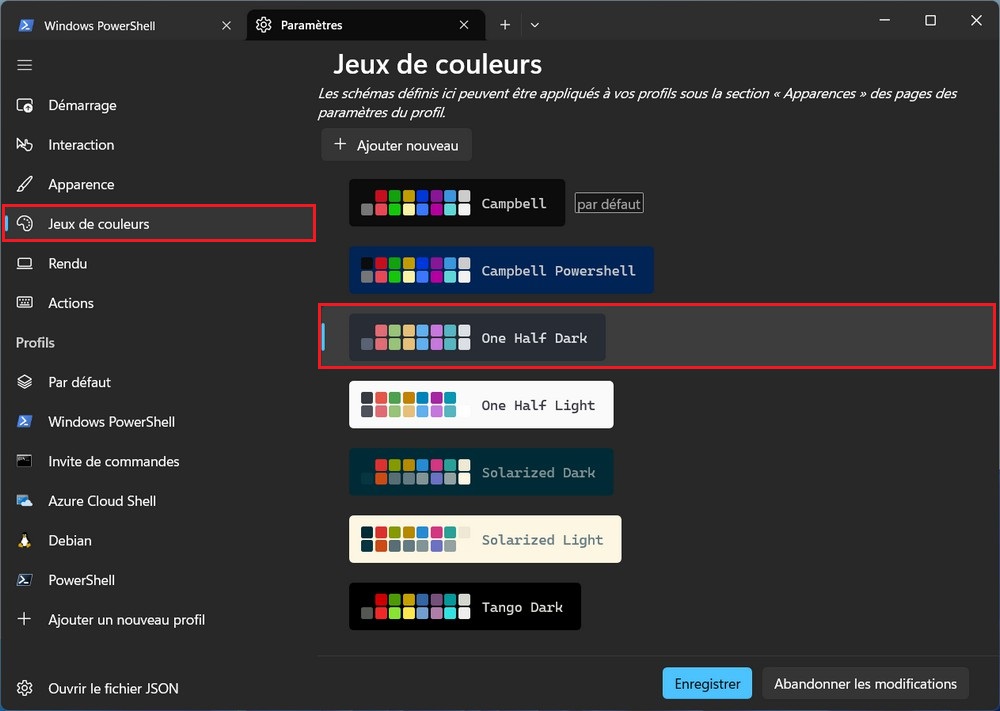Open a new tab with plus button
The height and width of the screenshot is (711, 1000).
tap(505, 25)
